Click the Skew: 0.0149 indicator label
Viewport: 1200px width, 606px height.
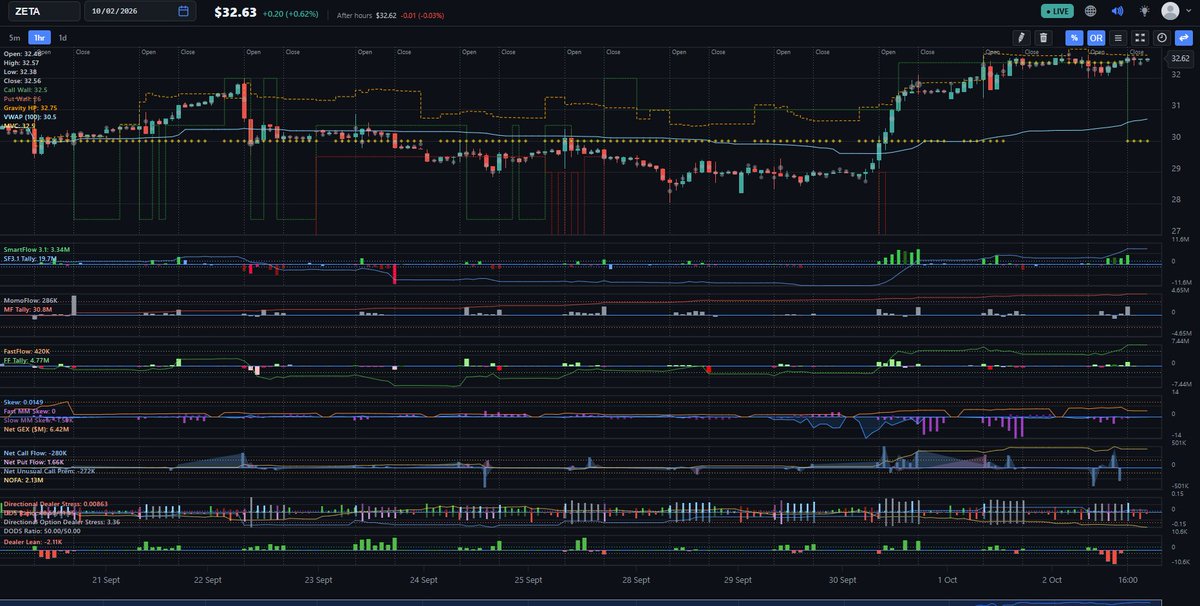click(24, 402)
